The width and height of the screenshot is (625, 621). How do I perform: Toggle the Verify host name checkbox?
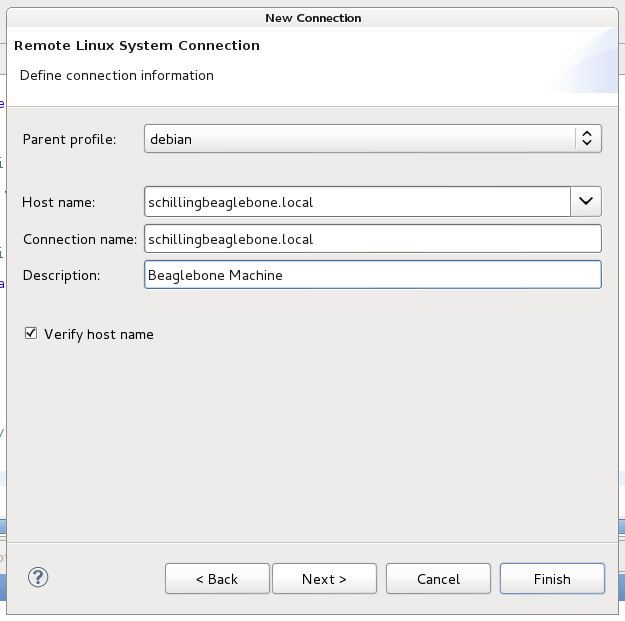point(31,333)
